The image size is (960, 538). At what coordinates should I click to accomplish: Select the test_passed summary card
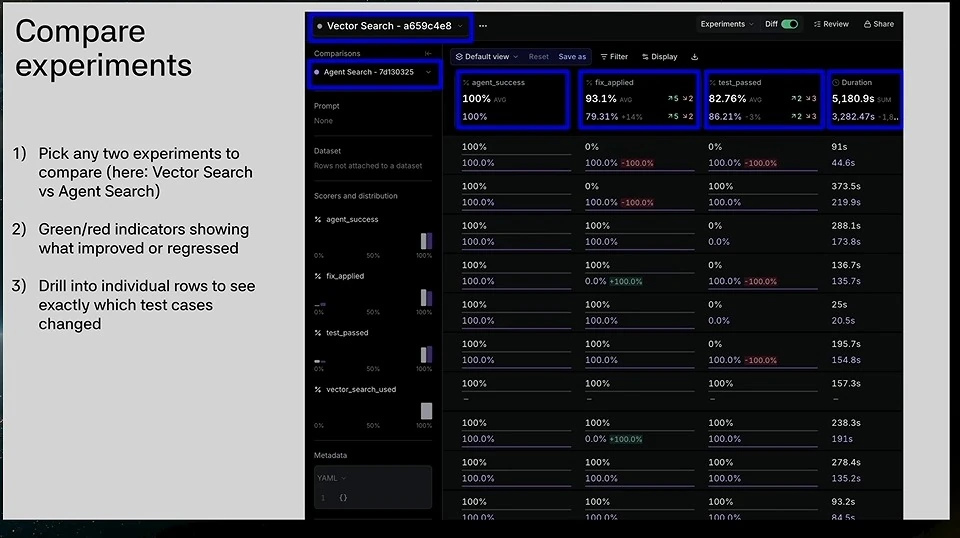pos(763,99)
